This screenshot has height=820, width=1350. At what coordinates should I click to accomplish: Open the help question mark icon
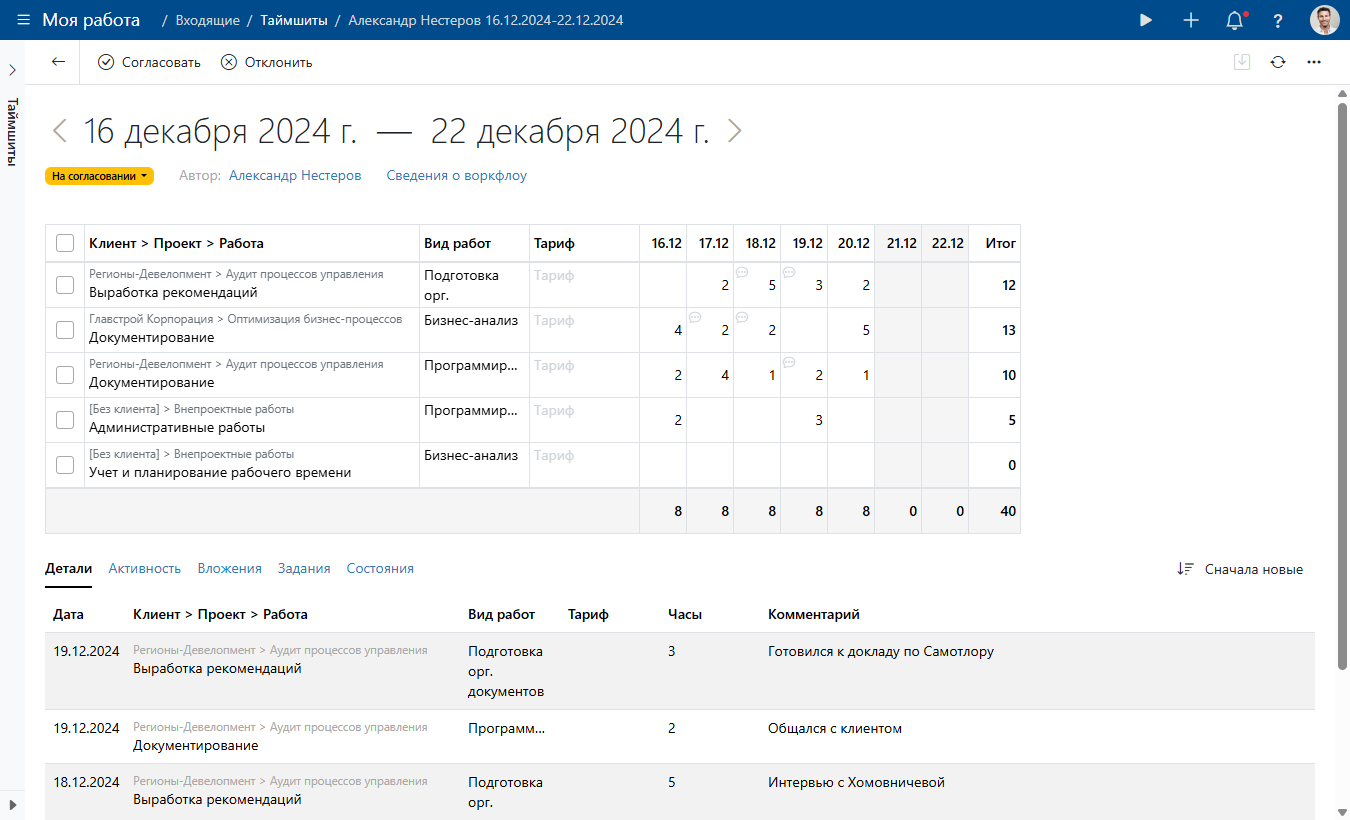click(1278, 20)
